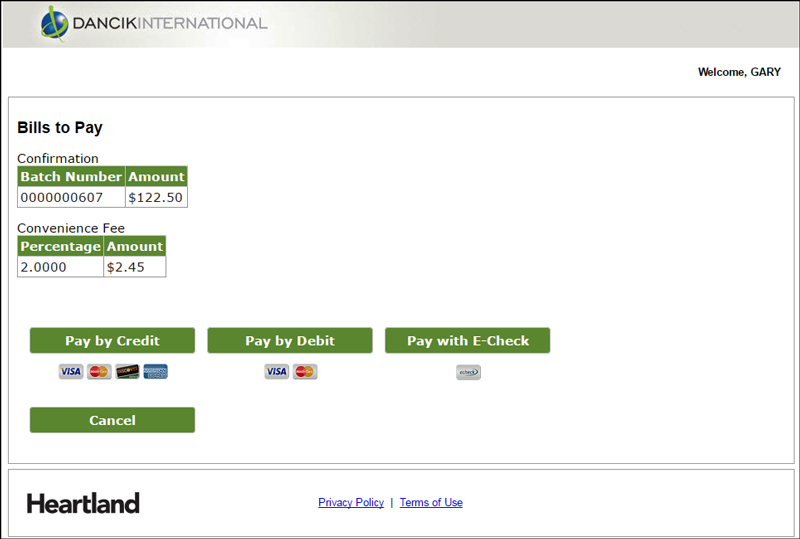Viewport: 800px width, 539px height.
Task: Select Pay with E-Check
Action: [467, 340]
